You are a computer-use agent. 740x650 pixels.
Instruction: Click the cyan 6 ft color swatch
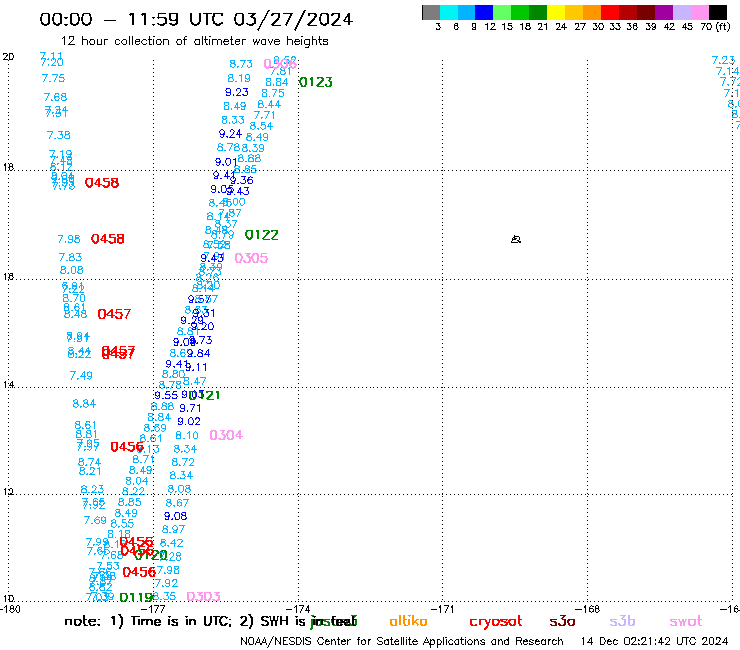coord(449,12)
